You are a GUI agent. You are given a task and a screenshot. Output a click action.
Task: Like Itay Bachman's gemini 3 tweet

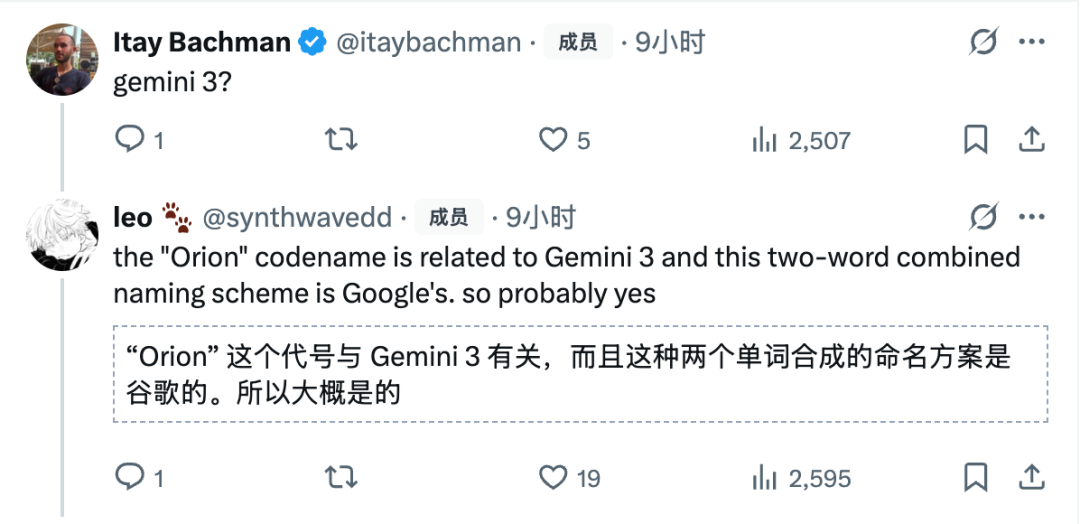point(553,140)
